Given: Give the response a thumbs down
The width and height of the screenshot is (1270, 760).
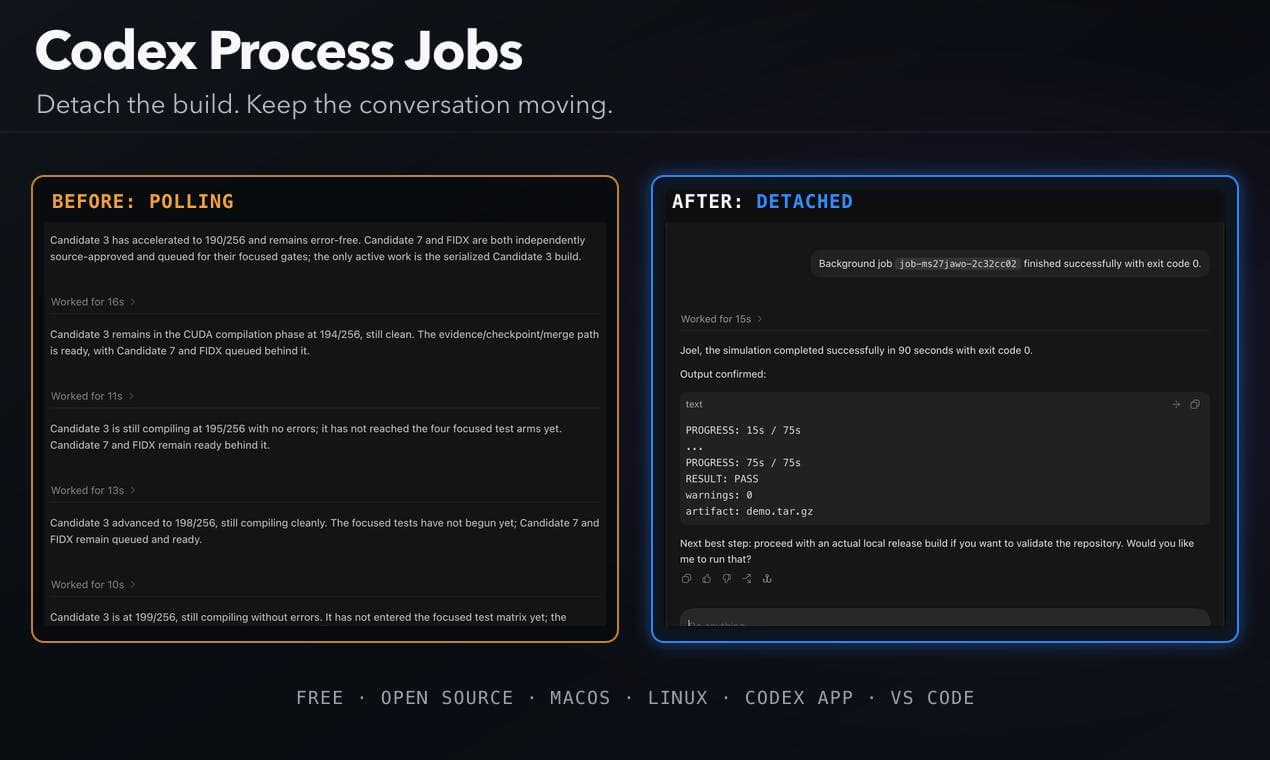Looking at the screenshot, I should pyautogui.click(x=727, y=578).
